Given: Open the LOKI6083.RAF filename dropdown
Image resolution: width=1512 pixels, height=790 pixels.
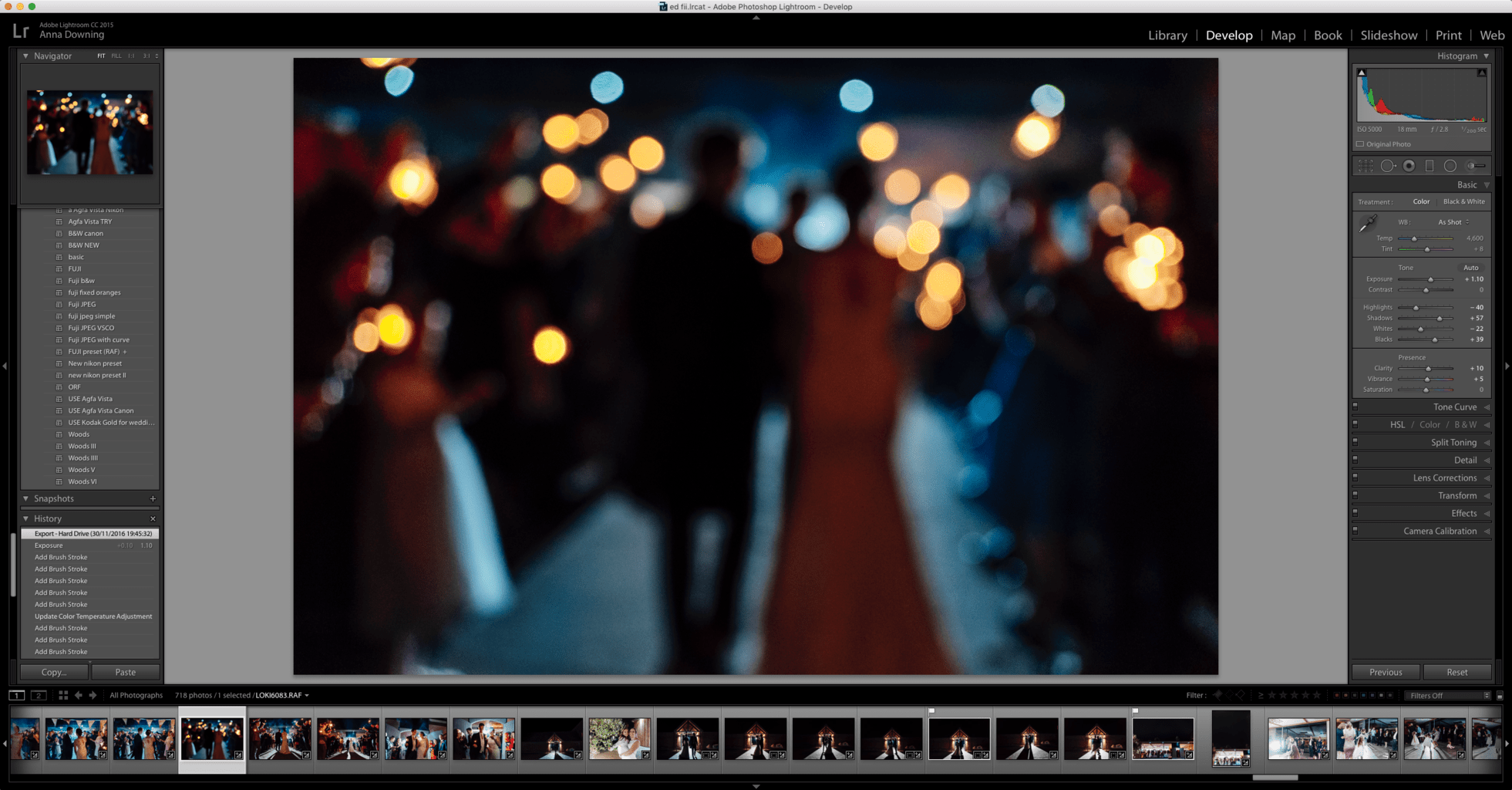Looking at the screenshot, I should (282, 695).
